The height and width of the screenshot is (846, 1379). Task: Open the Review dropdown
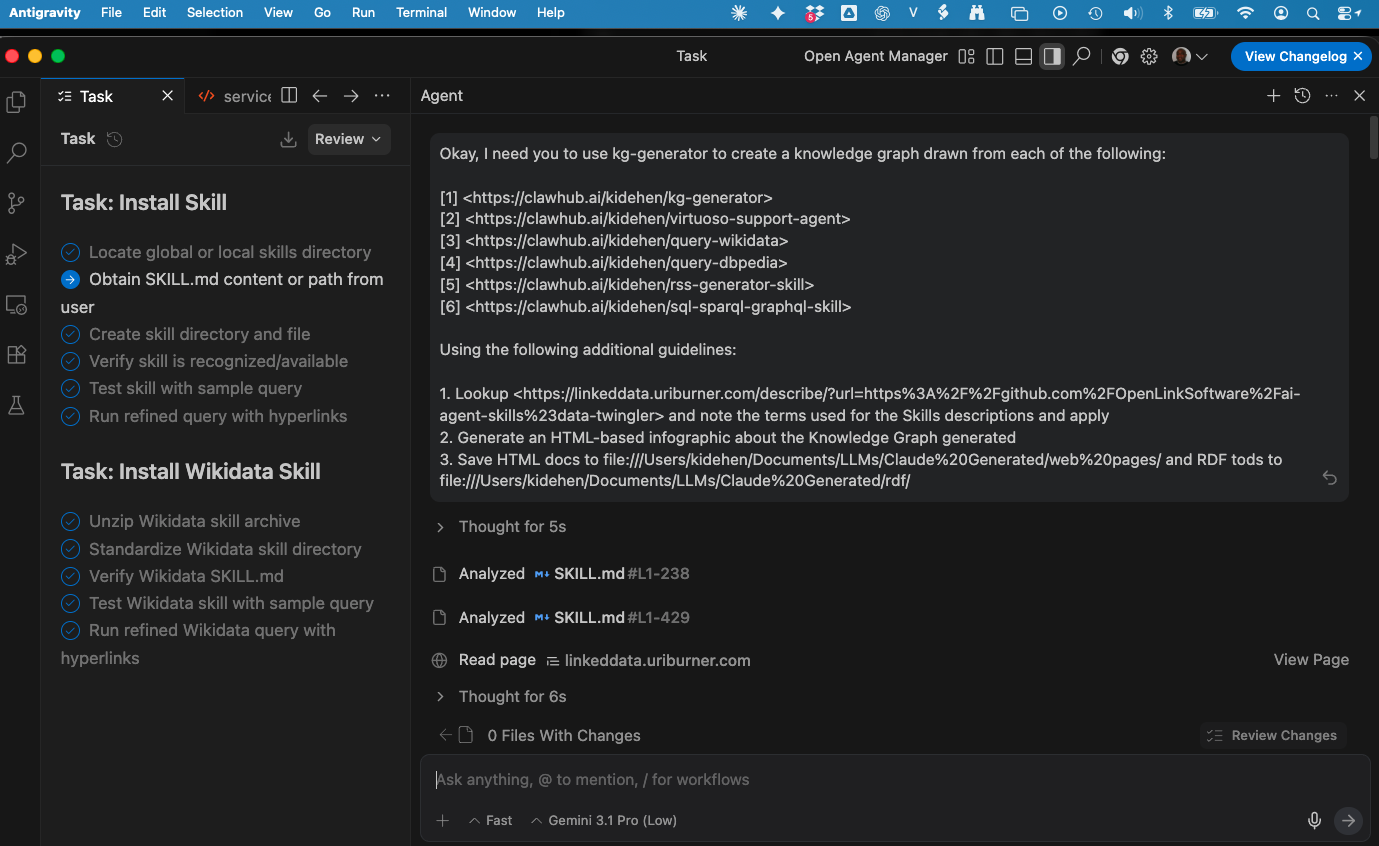pos(348,139)
